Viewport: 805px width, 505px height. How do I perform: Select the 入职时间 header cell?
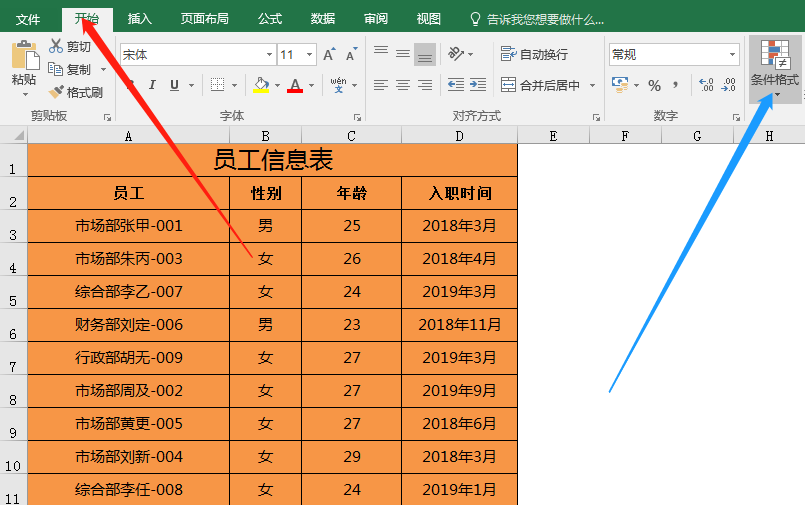[459, 193]
